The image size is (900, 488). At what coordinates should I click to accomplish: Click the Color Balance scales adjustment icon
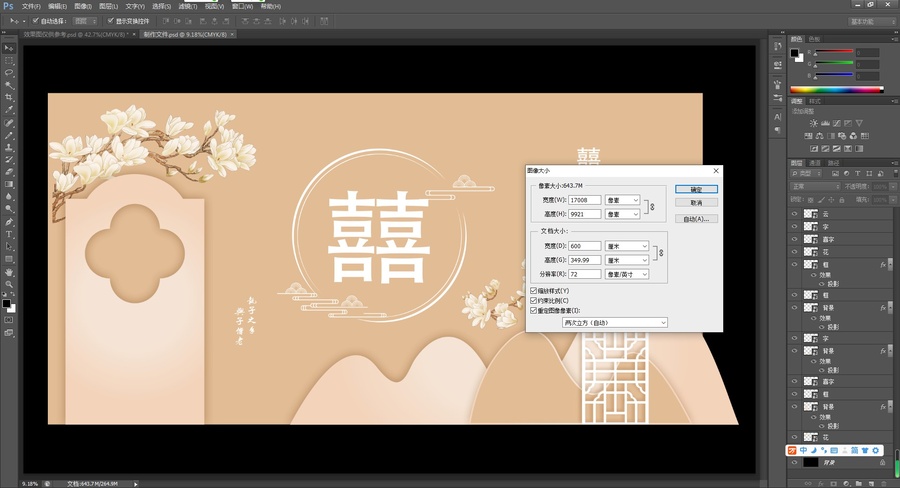click(x=819, y=136)
